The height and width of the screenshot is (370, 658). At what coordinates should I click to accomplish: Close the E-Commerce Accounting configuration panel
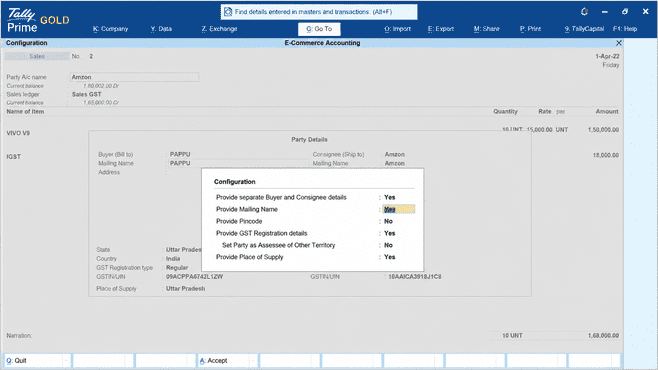click(619, 43)
